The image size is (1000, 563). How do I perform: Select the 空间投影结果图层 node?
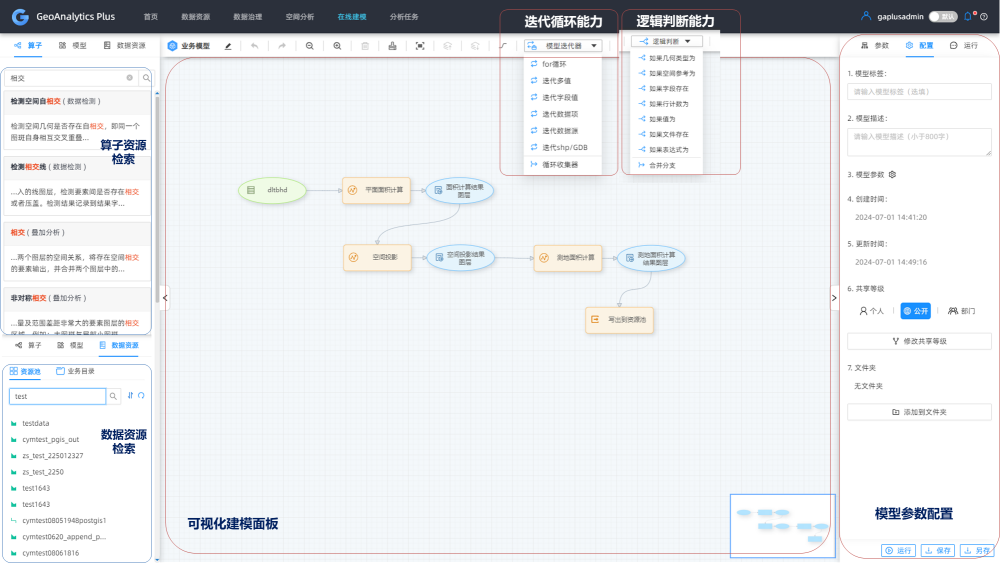point(460,258)
